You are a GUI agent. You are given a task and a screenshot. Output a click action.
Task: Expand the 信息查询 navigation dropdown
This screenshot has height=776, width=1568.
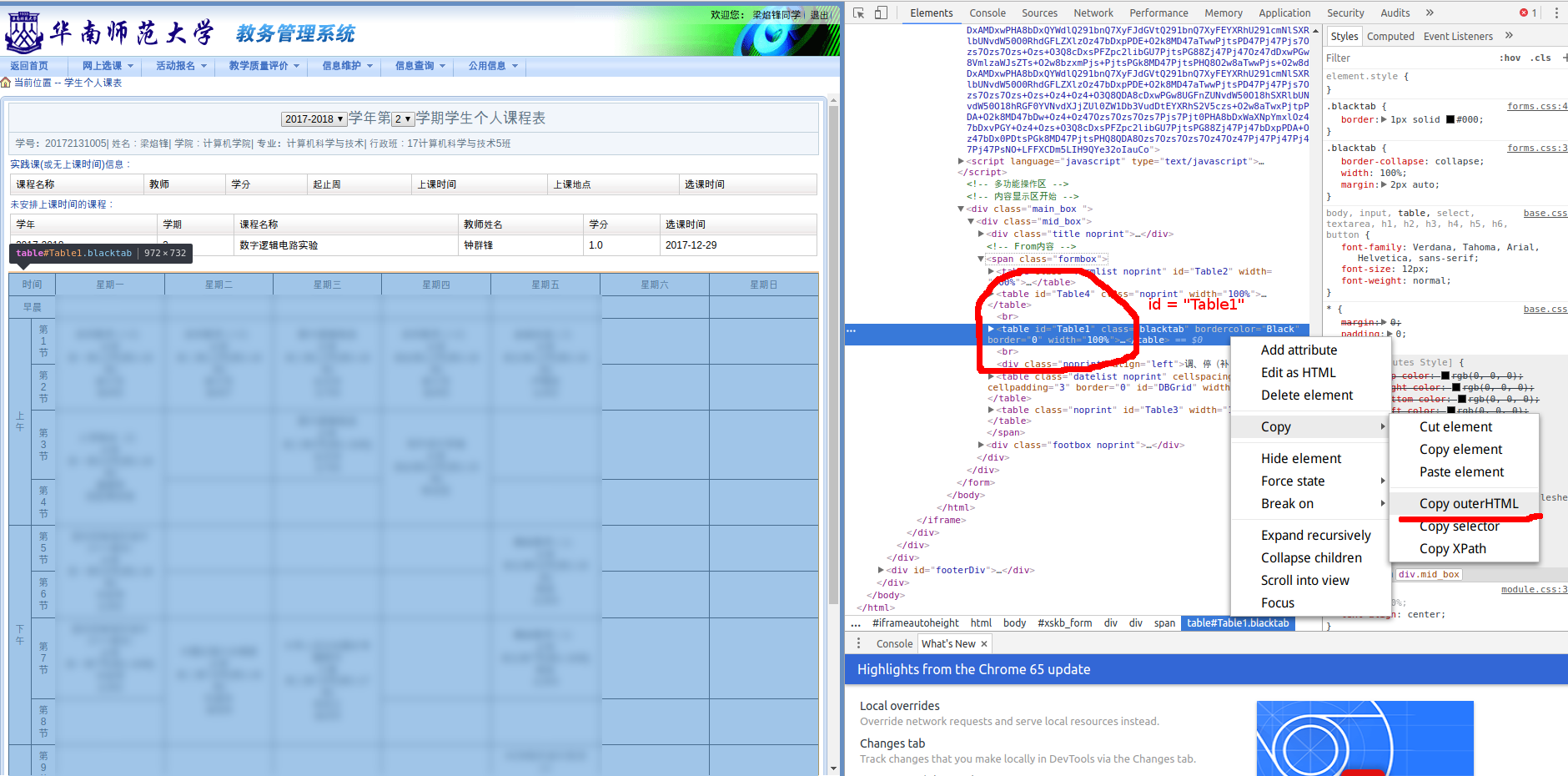[418, 66]
